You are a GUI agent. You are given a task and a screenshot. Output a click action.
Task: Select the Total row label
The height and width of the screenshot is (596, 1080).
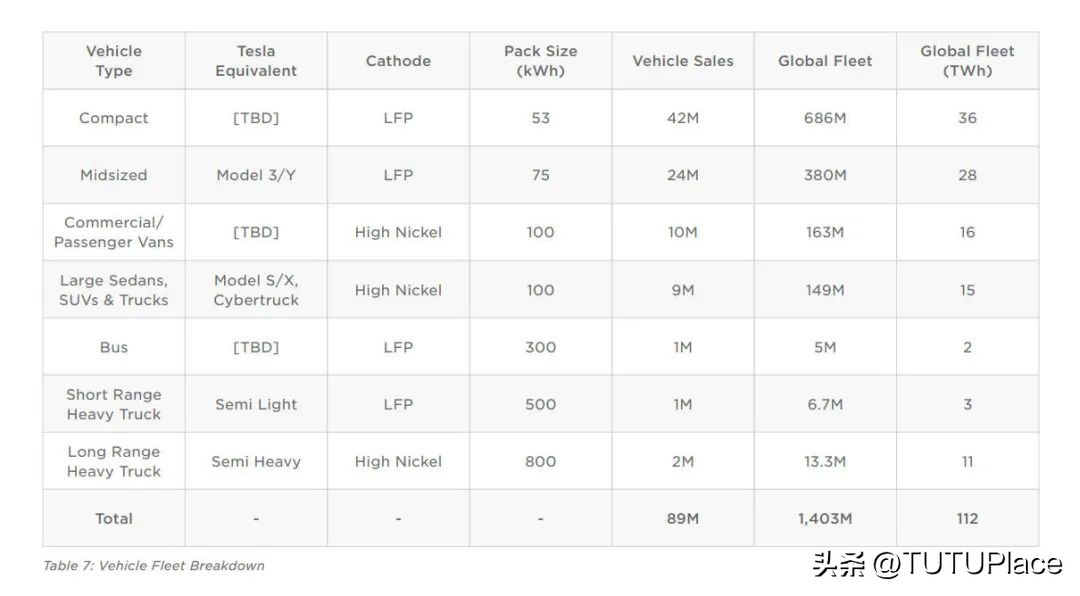coord(113,519)
